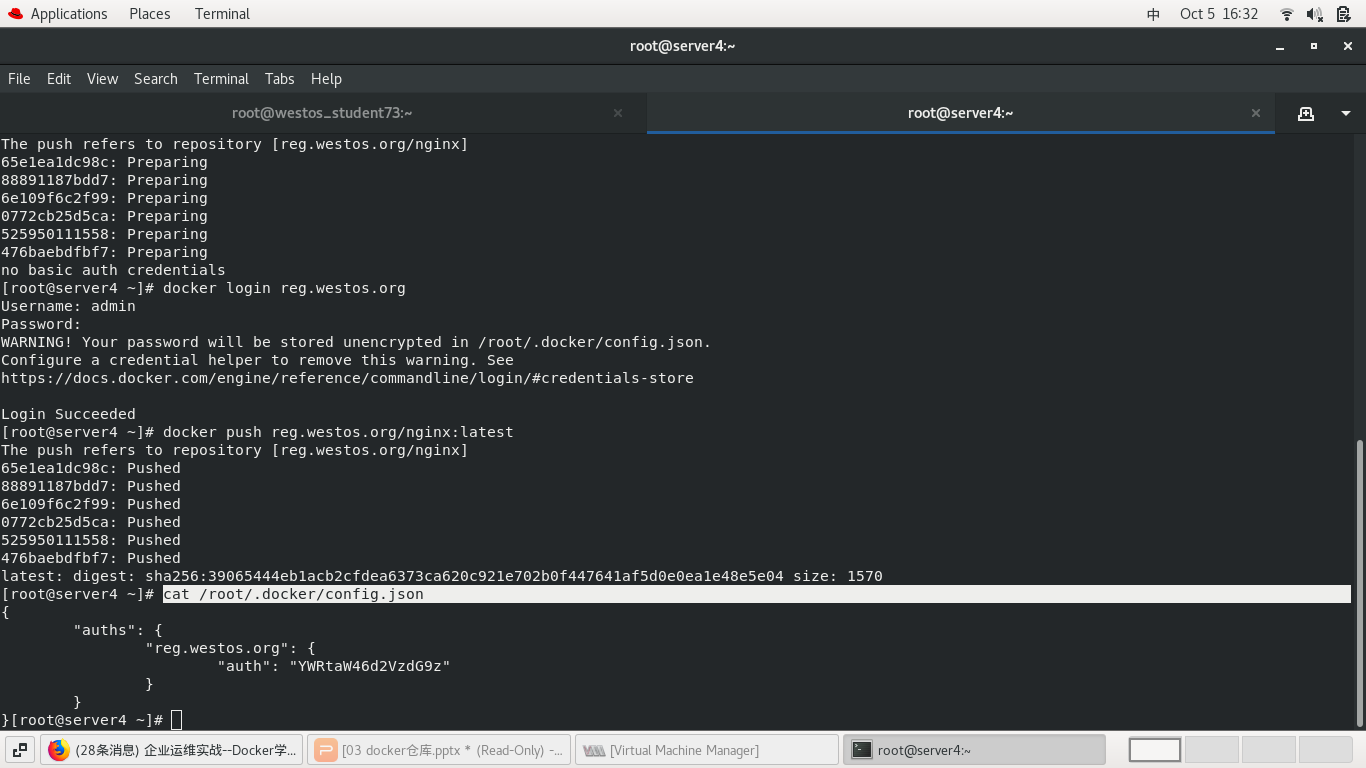Click the docker push nginx:latest command

(338, 432)
